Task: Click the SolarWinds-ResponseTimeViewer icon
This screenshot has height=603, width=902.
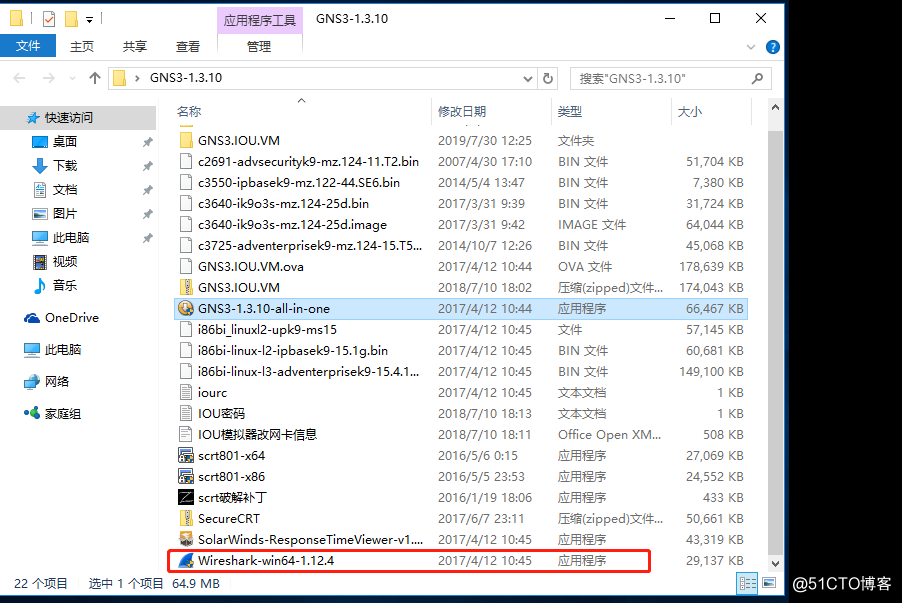Action: click(186, 540)
